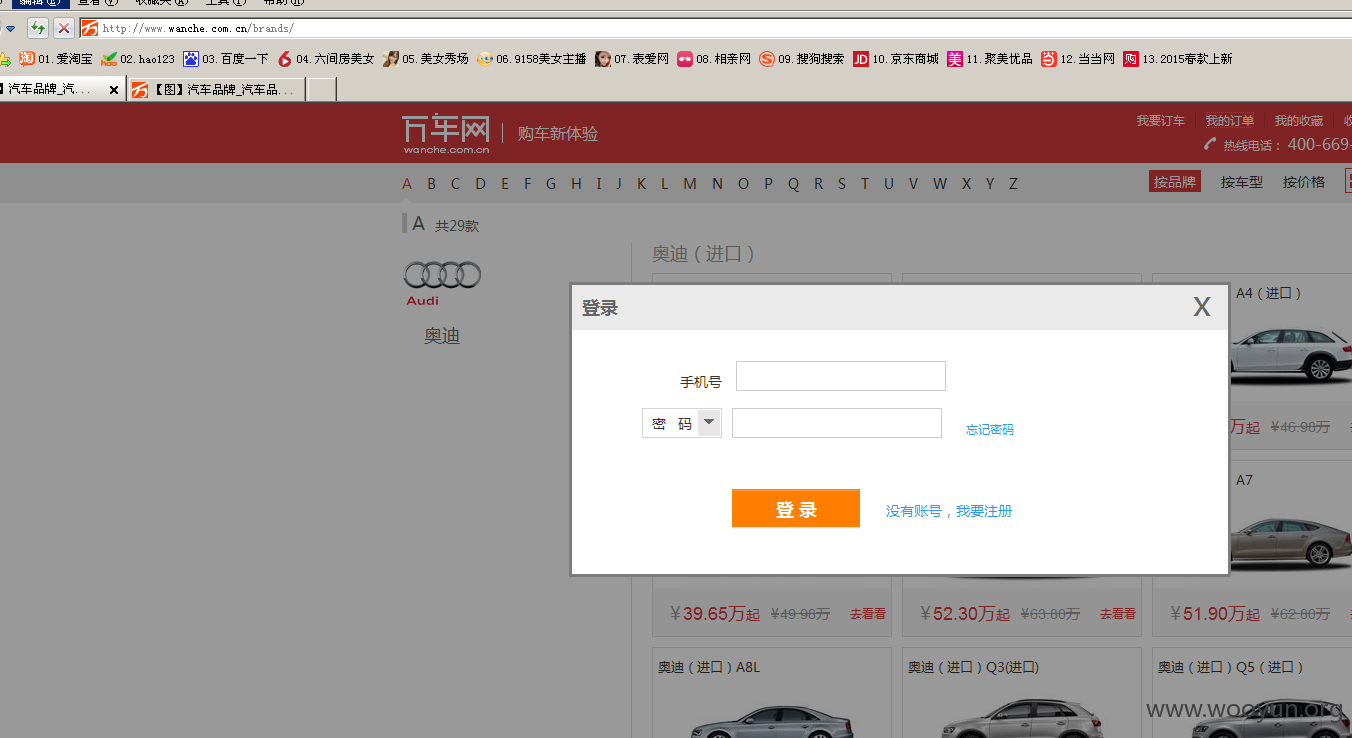Viewport: 1352px width, 738px height.
Task: Open the 六间房美女 bookmark
Action: pyautogui.click(x=326, y=59)
